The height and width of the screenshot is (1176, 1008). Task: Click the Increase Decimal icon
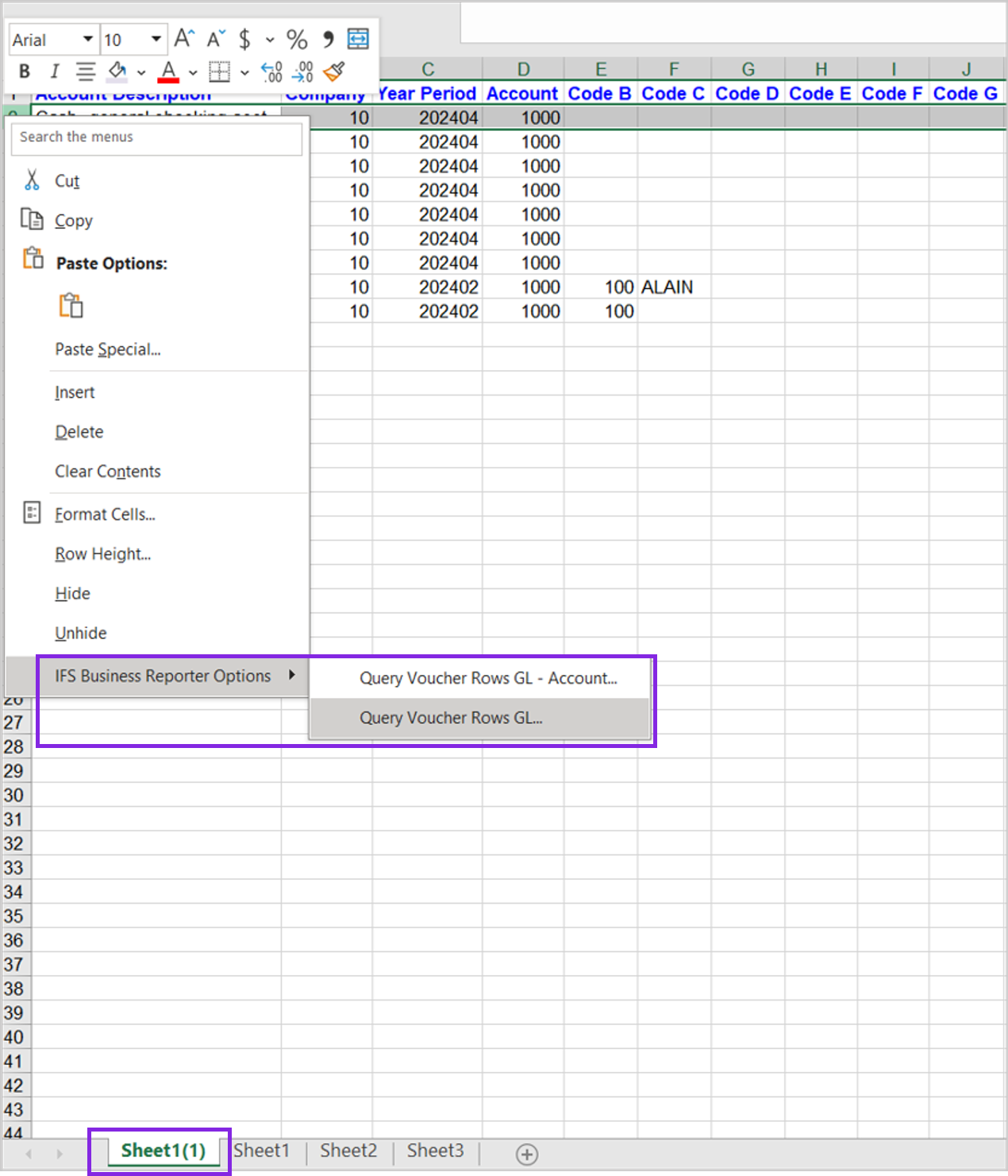coord(271,72)
